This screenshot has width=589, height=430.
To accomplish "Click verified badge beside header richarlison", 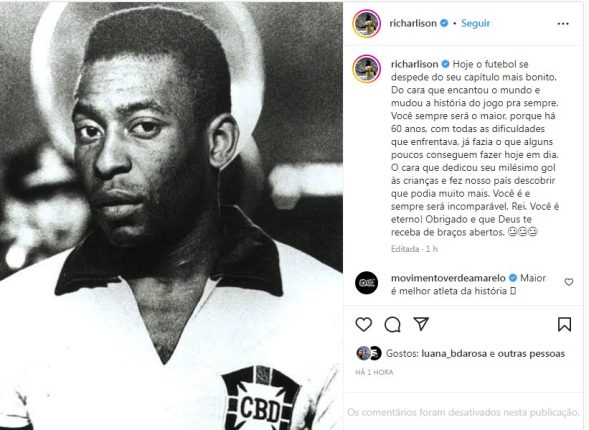I will (x=444, y=23).
